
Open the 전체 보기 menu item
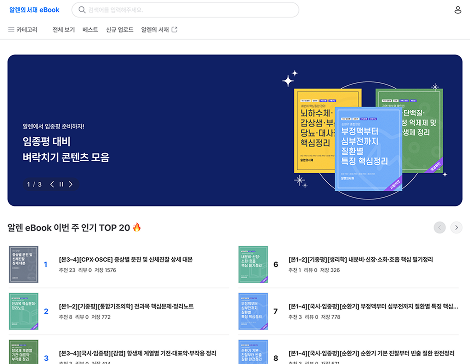[x=64, y=30]
